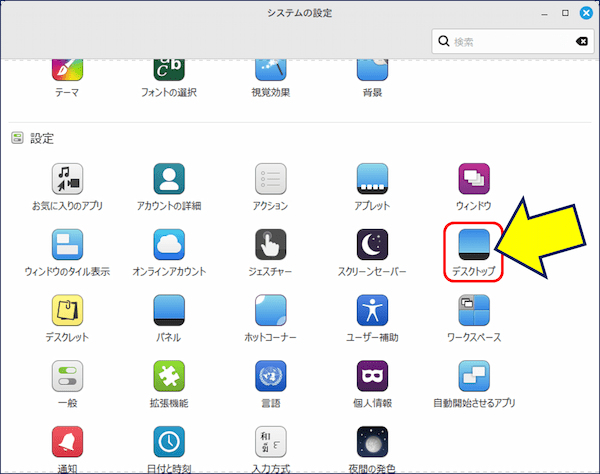Open the ユーザー補助 accessibility settings

tap(373, 312)
